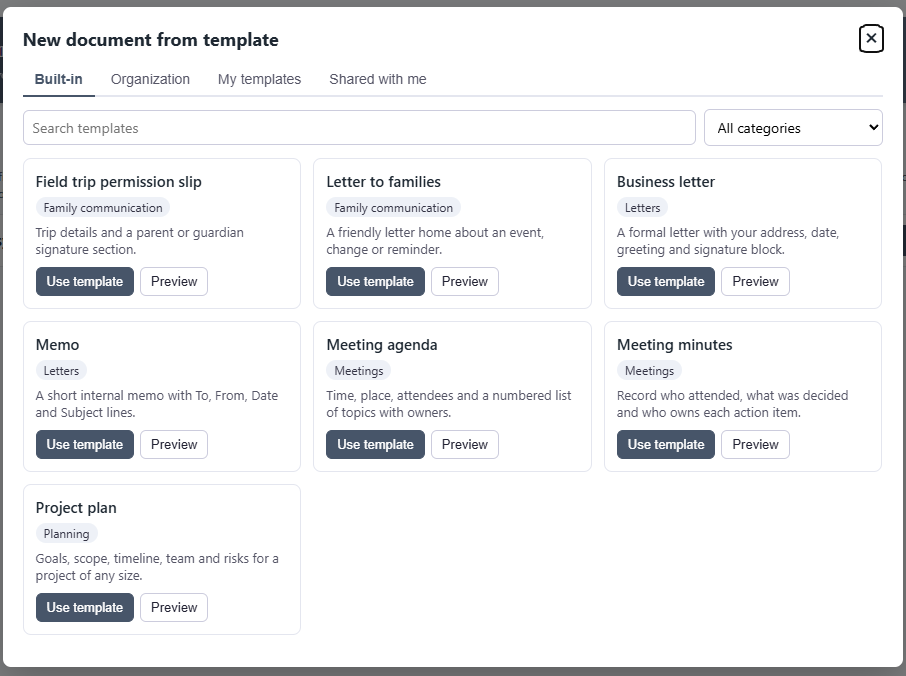
Task: Click the Meetings tag on Meeting minutes card
Action: (649, 370)
